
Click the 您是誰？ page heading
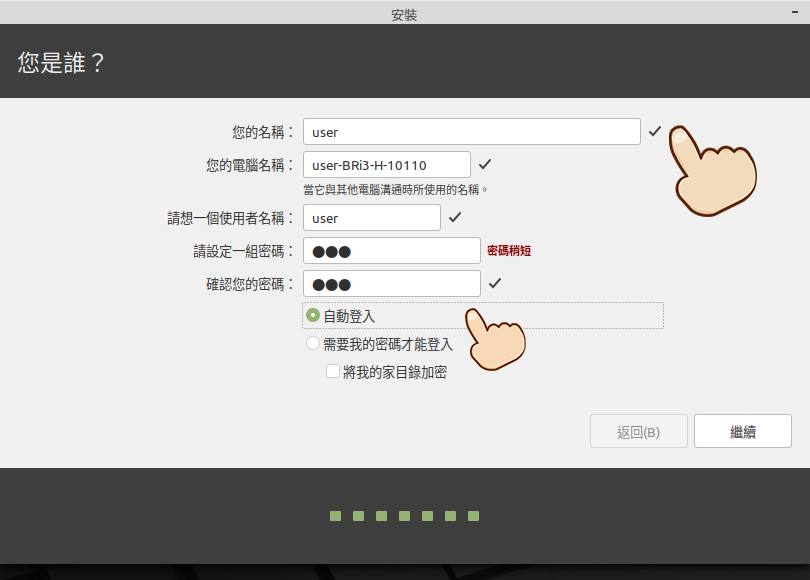tap(61, 62)
